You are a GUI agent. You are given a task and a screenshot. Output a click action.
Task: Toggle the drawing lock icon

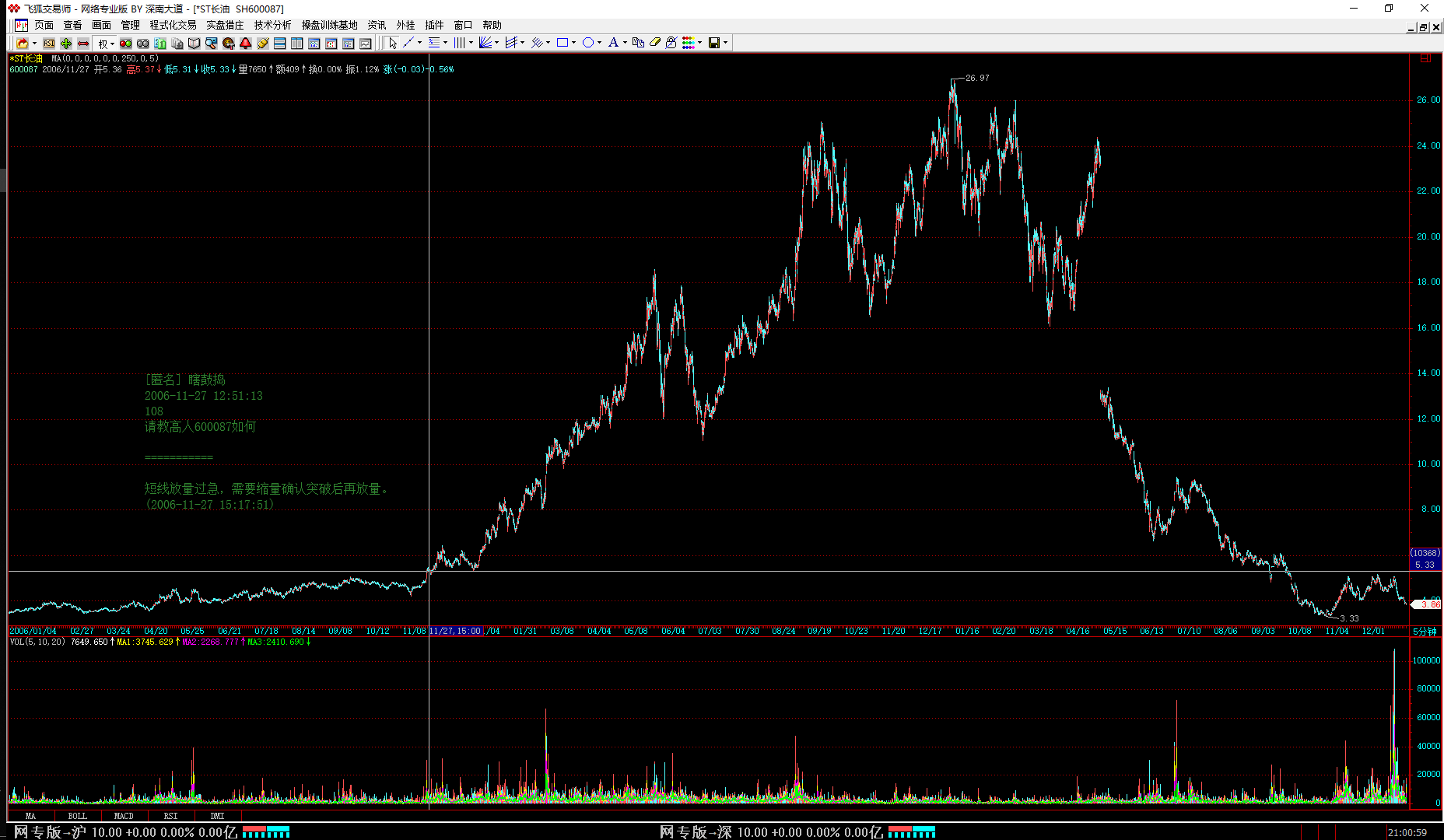click(x=671, y=44)
